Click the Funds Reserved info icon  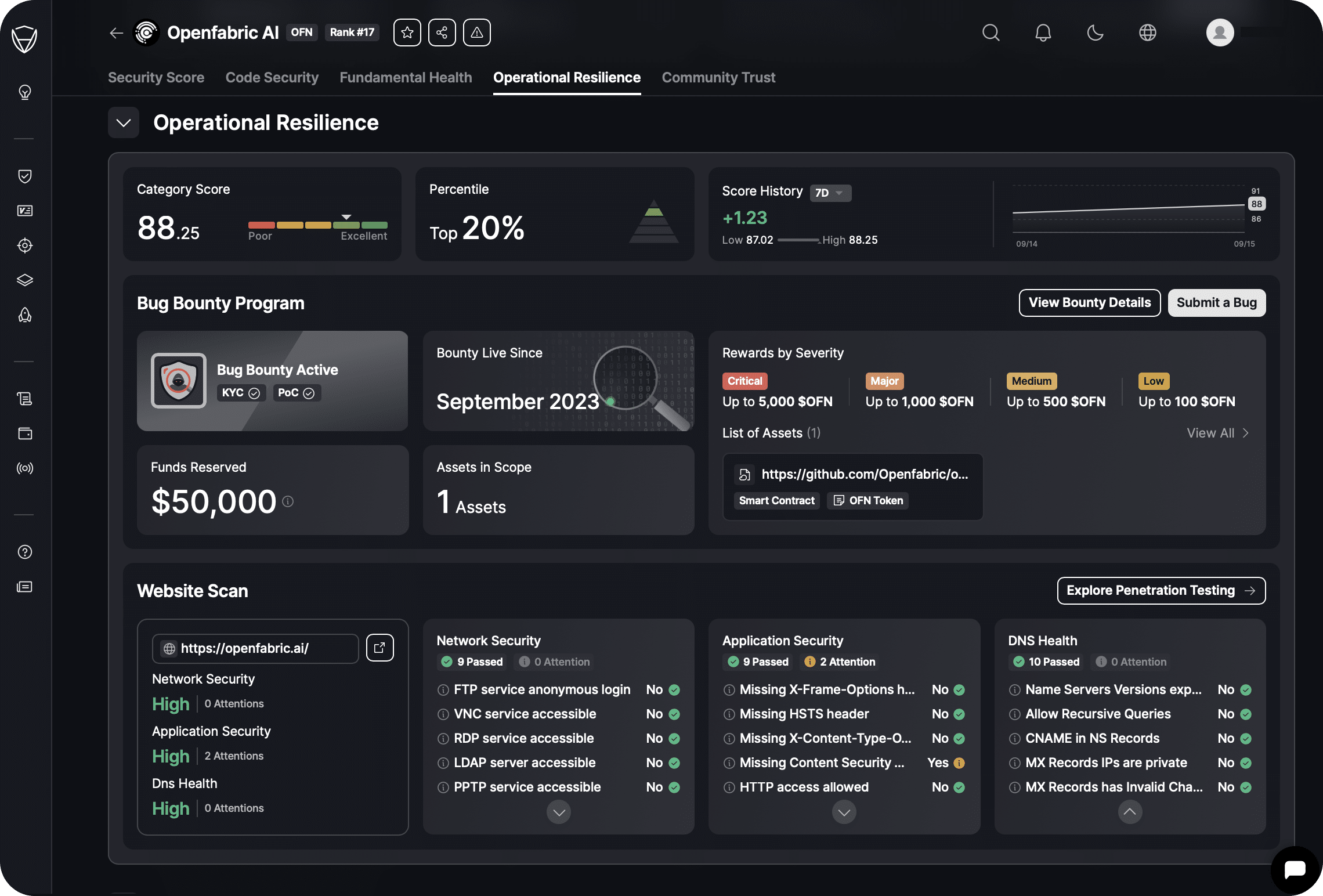[288, 501]
